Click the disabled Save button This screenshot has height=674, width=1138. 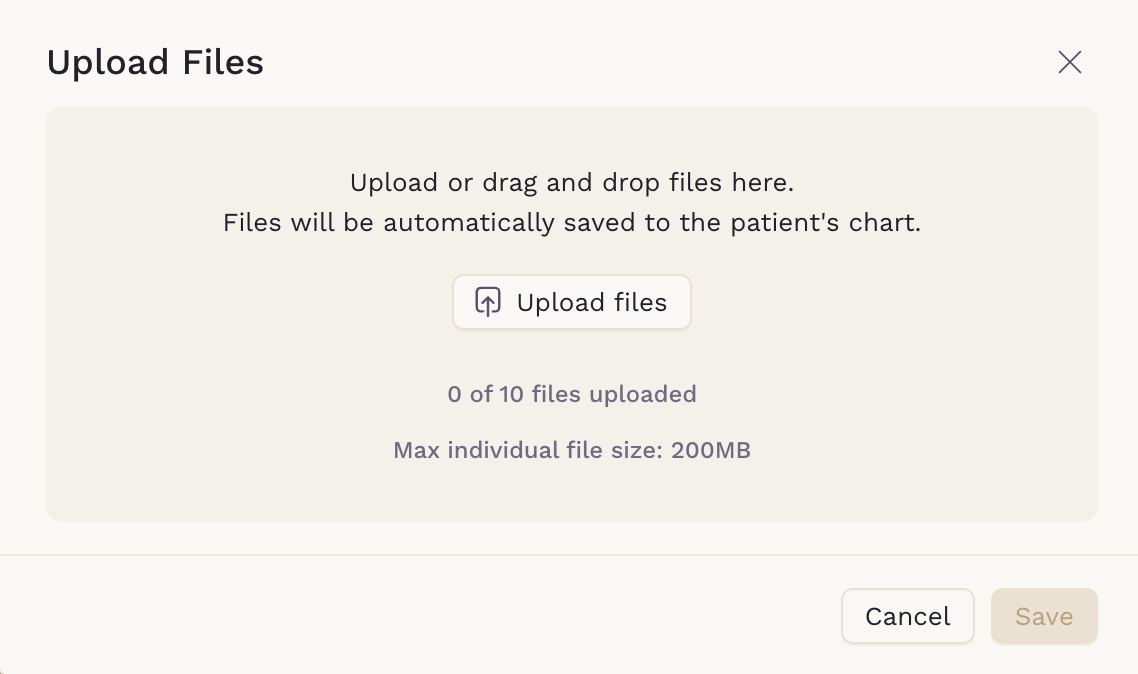[x=1044, y=616]
